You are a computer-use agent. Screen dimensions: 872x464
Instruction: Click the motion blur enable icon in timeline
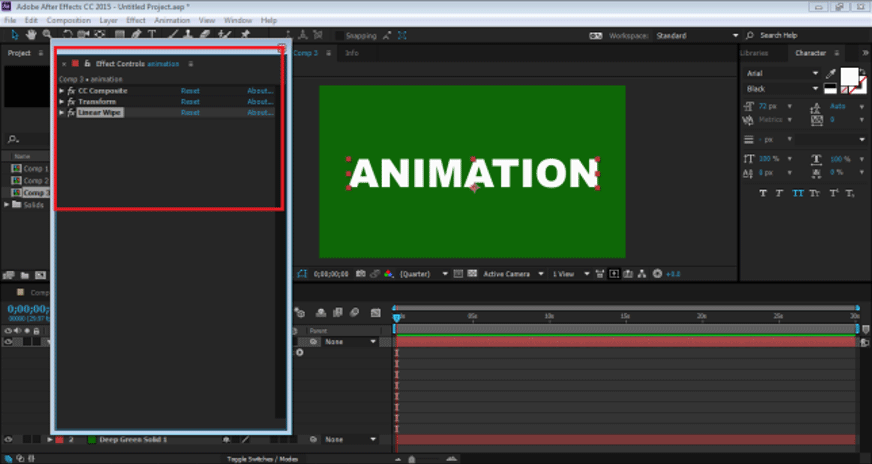354,313
